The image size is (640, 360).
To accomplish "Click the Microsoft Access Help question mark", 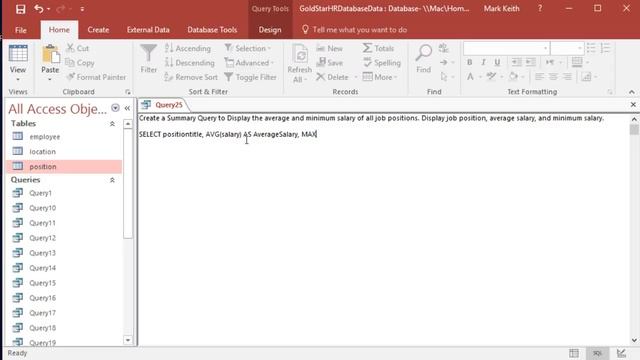I will click(540, 9).
